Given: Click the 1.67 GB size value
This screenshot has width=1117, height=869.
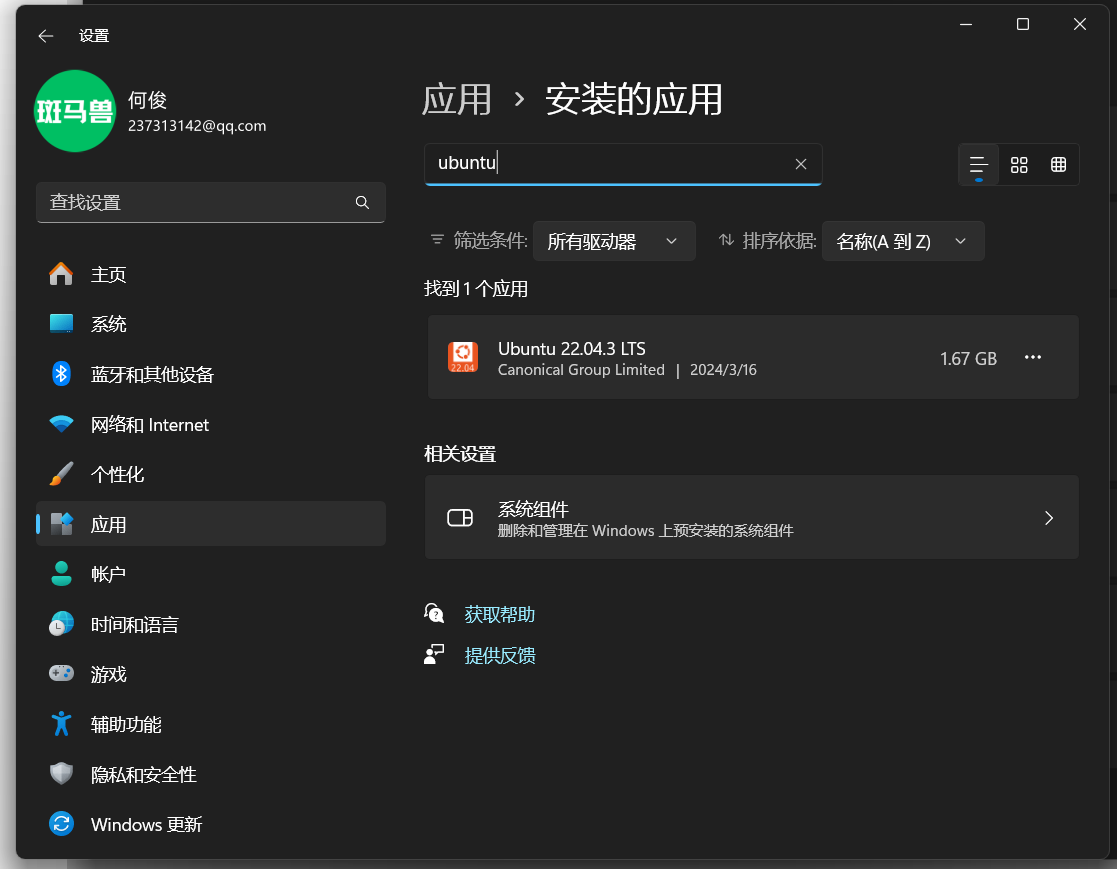Looking at the screenshot, I should coord(968,358).
